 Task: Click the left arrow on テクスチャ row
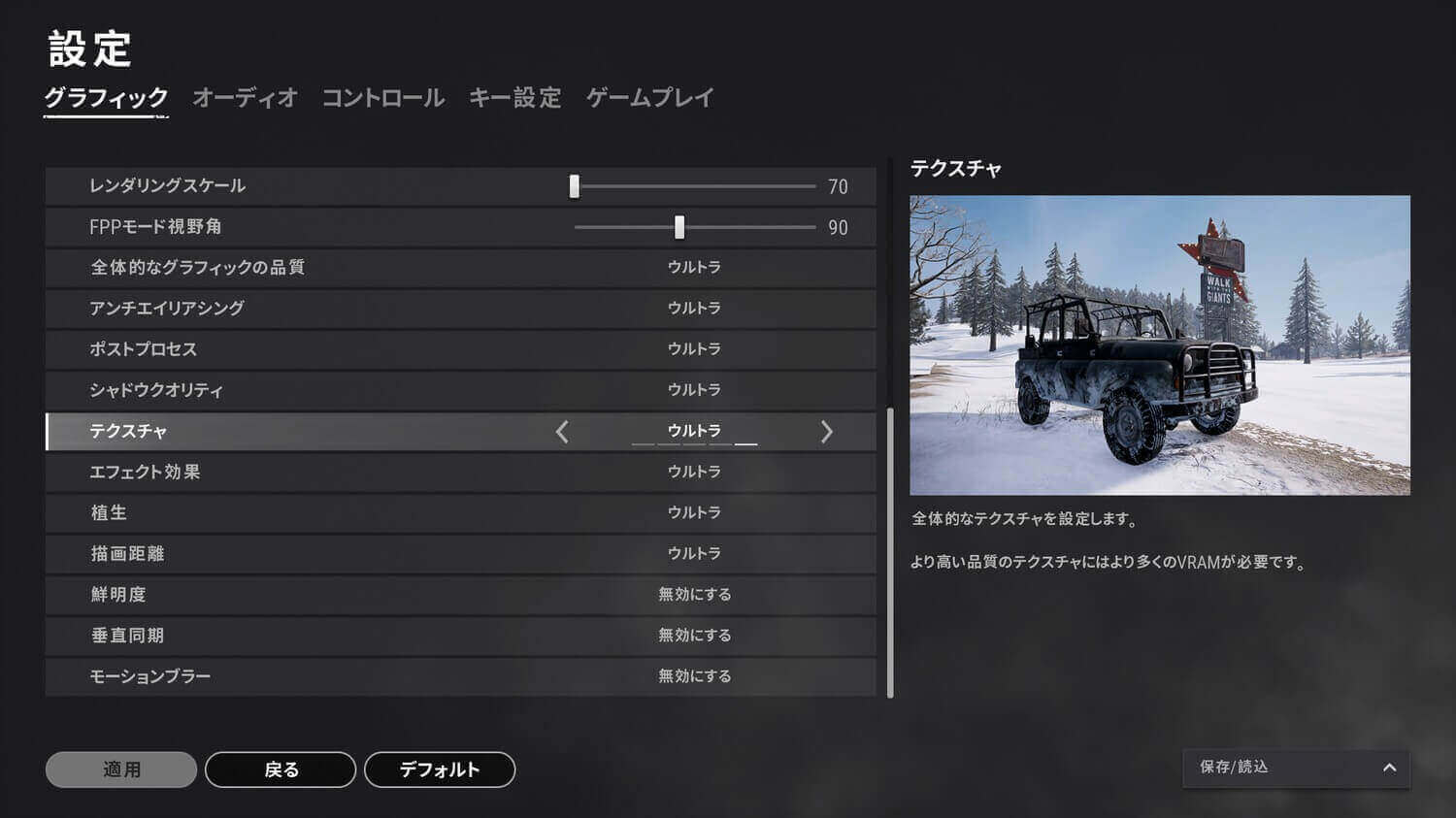pos(562,432)
